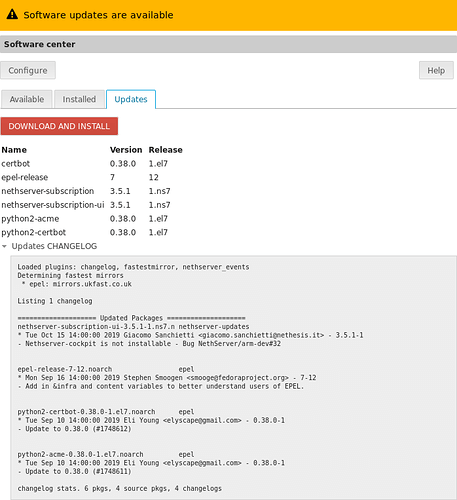Click the epel-release release value 12
This screenshot has height=500, width=457.
click(154, 177)
